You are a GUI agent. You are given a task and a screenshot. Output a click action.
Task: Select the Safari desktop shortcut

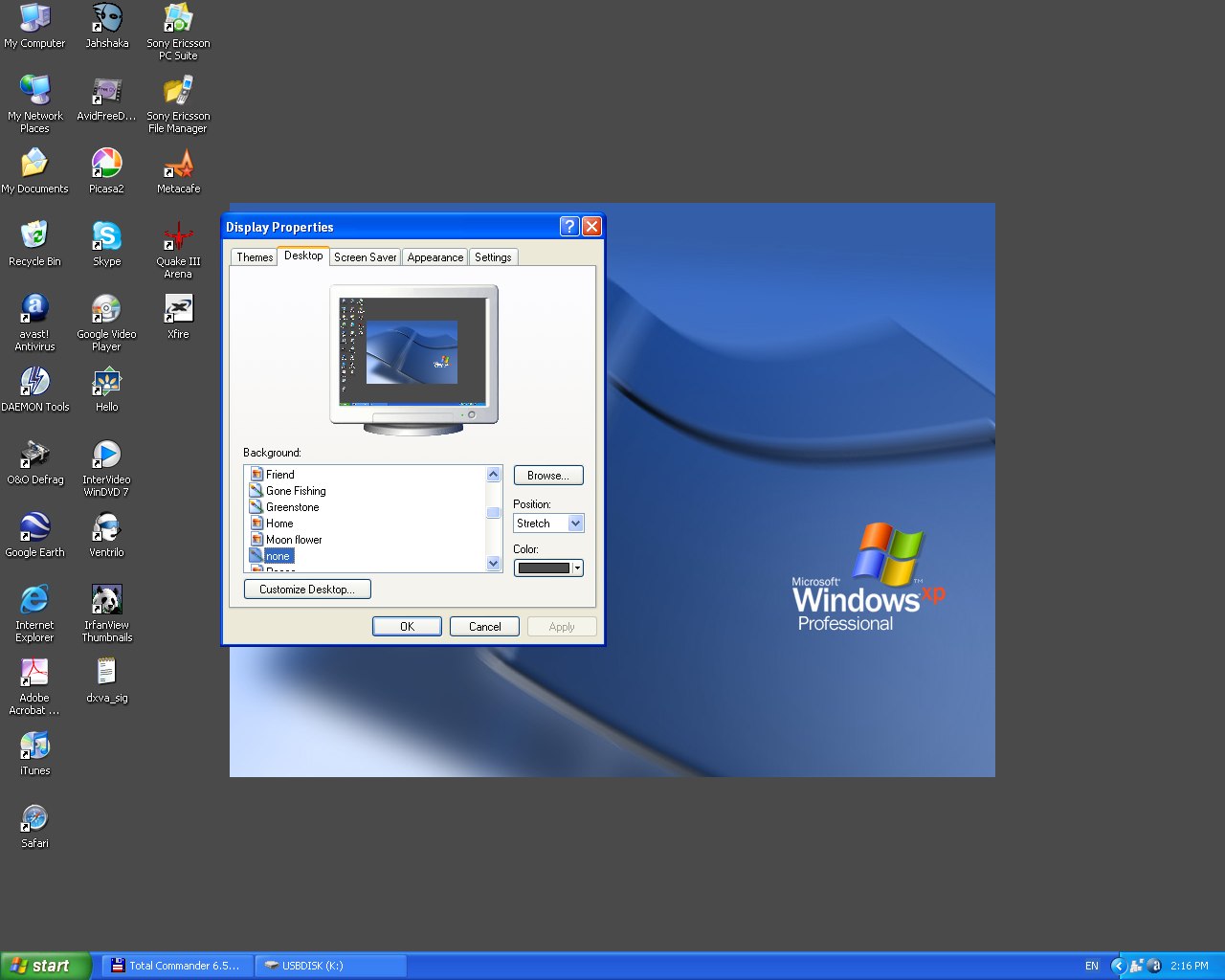[34, 826]
